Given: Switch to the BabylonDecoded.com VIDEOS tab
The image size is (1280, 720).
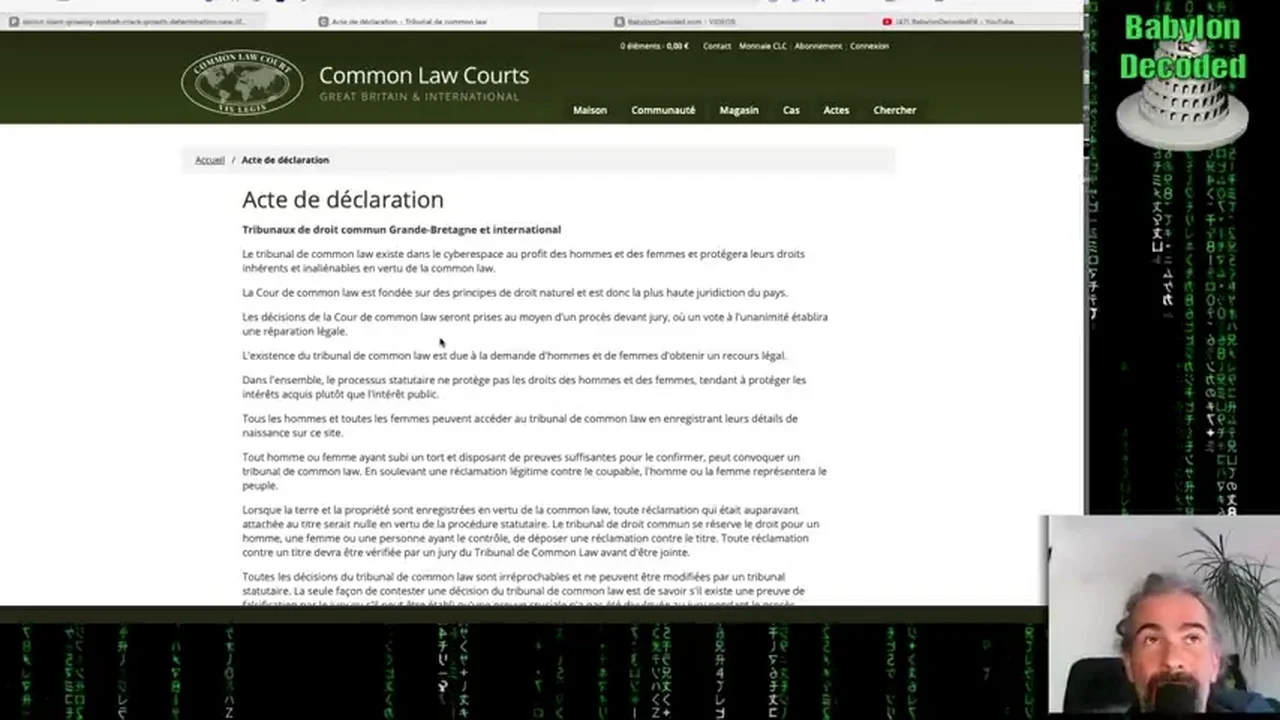Looking at the screenshot, I should [675, 21].
